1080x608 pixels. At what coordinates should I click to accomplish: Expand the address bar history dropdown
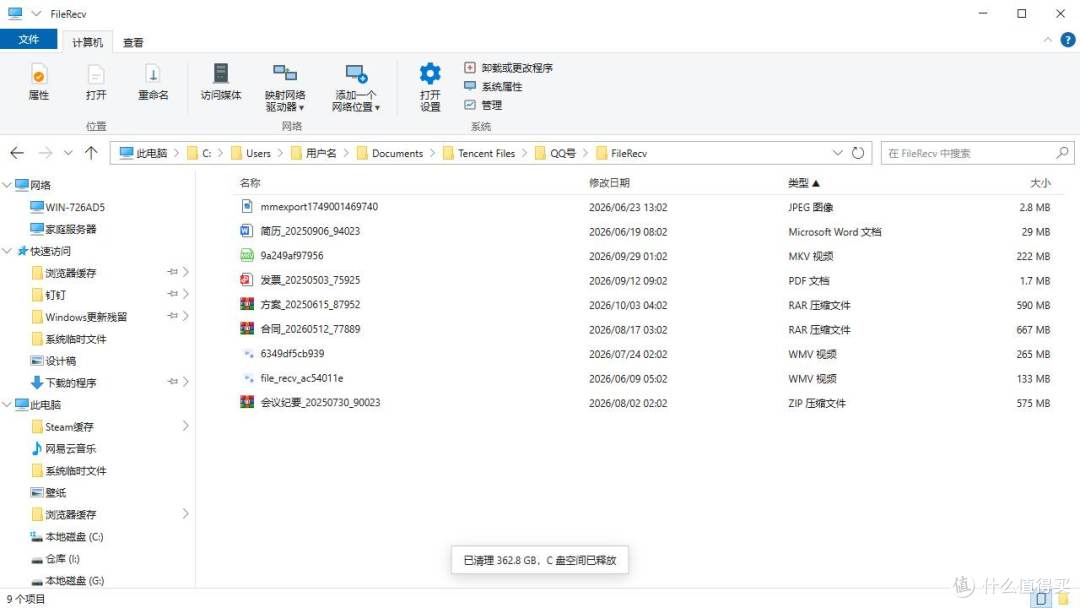(x=837, y=153)
